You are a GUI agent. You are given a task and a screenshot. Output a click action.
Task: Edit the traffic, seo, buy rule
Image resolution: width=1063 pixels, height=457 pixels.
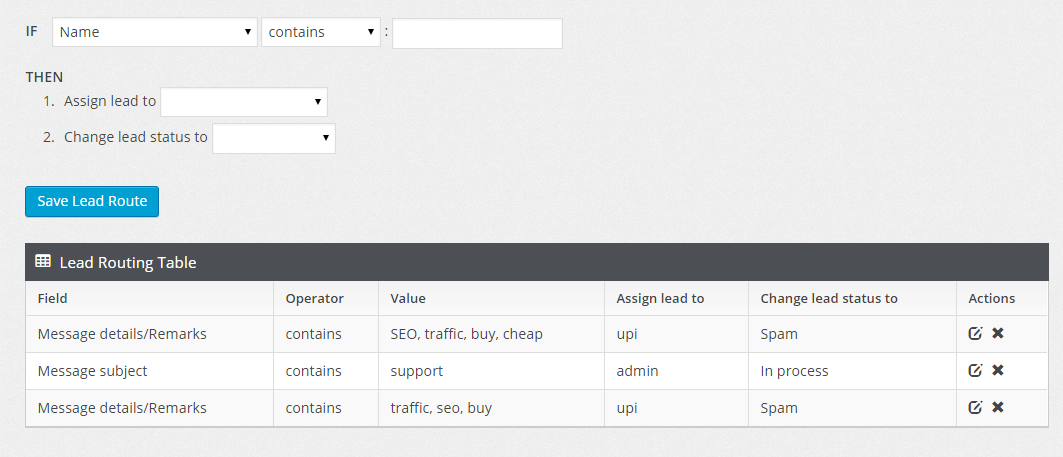[975, 408]
